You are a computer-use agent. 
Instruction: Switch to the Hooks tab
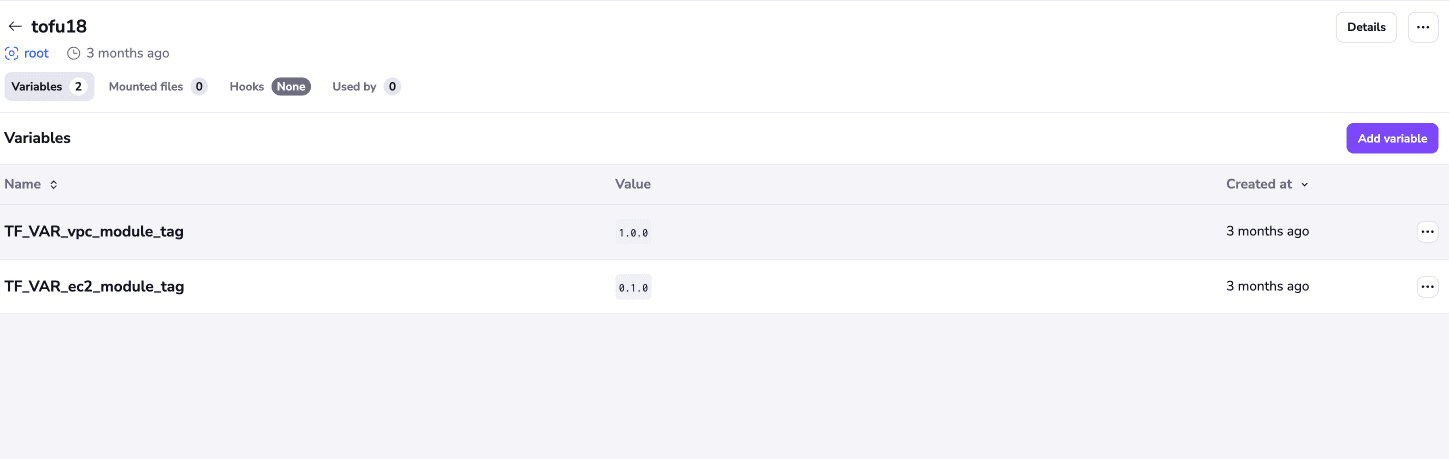[270, 87]
